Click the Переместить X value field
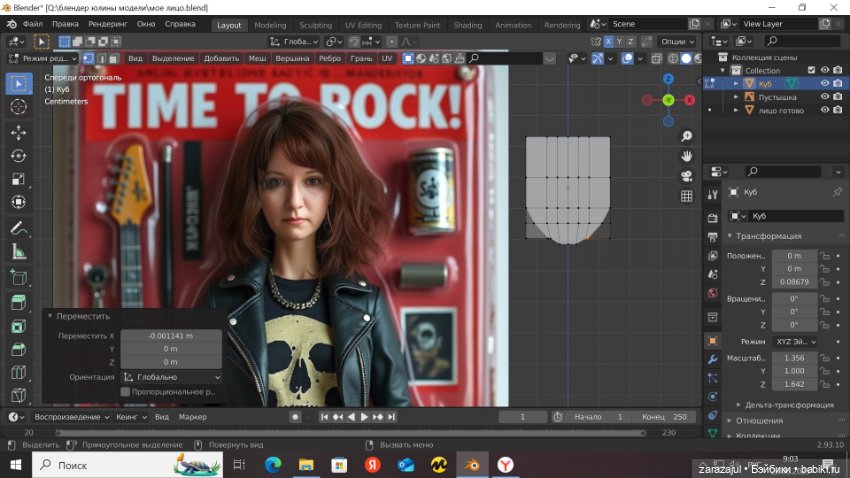This screenshot has width=850, height=478. [x=170, y=335]
